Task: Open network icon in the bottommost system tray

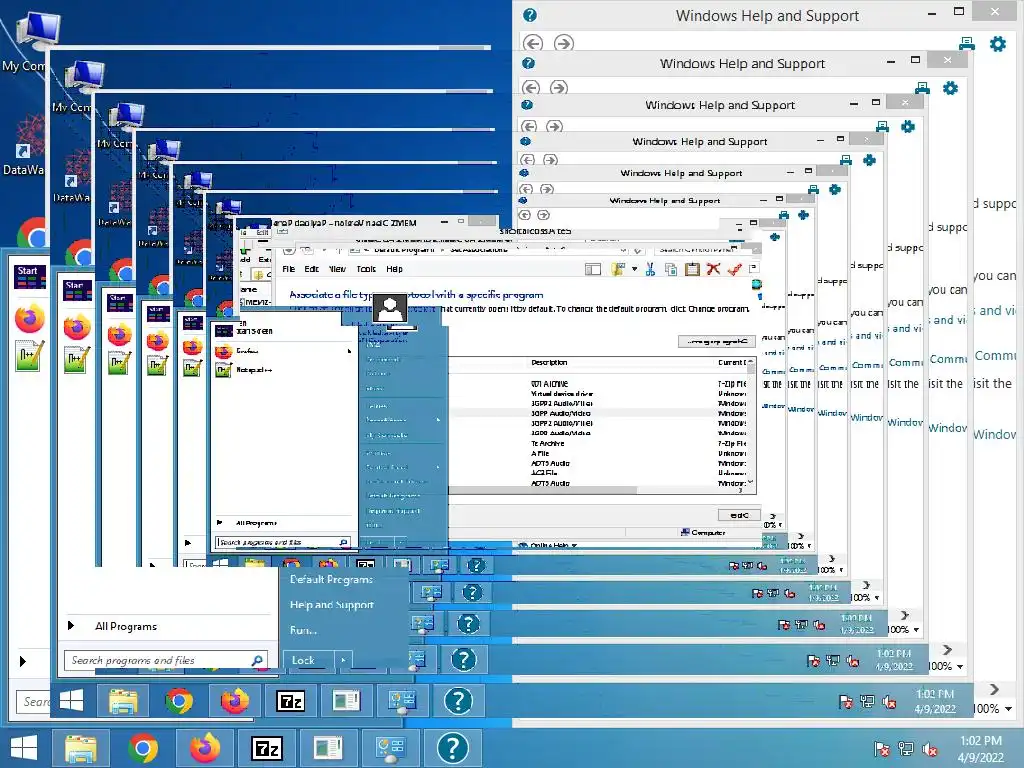Action: click(906, 749)
